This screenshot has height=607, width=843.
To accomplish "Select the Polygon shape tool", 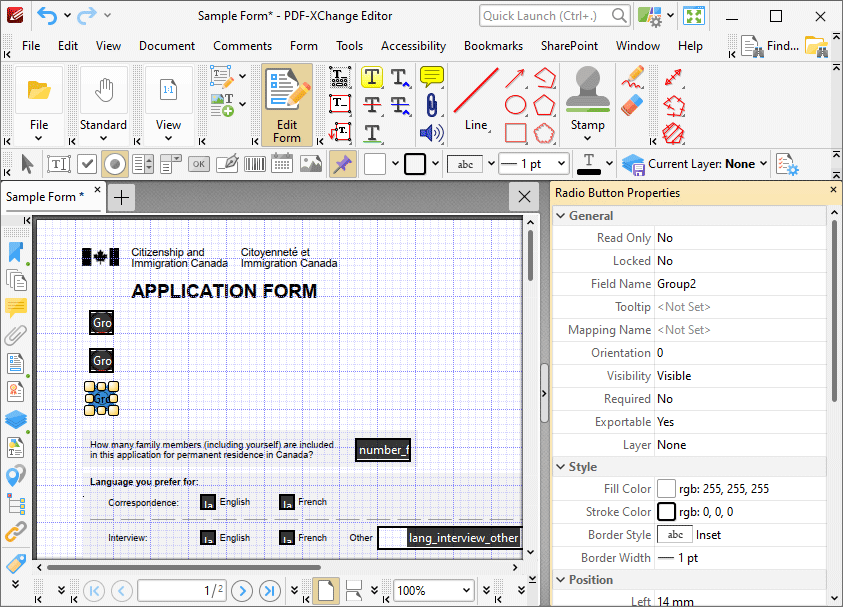I will click(x=544, y=105).
